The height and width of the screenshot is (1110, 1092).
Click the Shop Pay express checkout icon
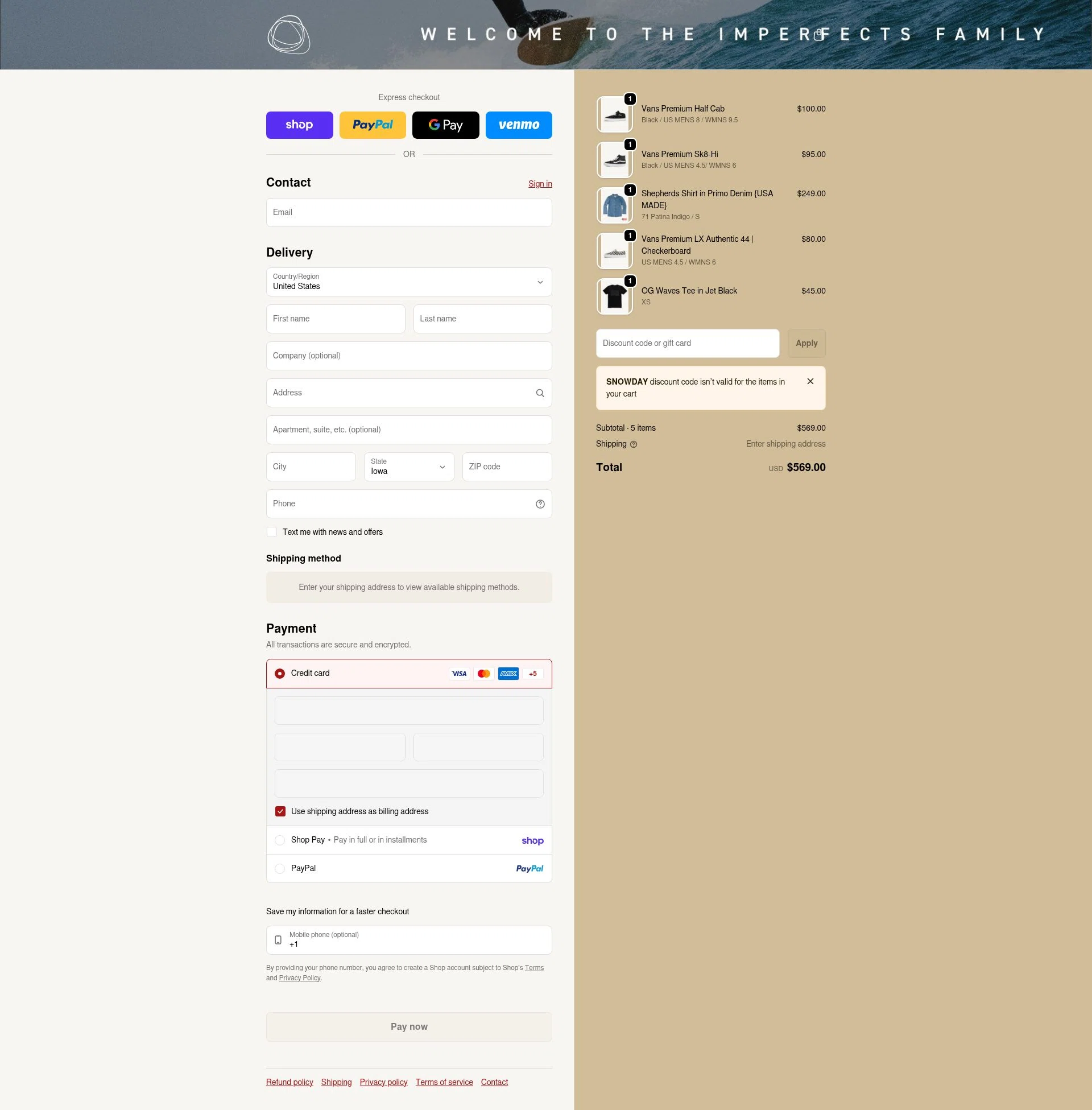[299, 125]
